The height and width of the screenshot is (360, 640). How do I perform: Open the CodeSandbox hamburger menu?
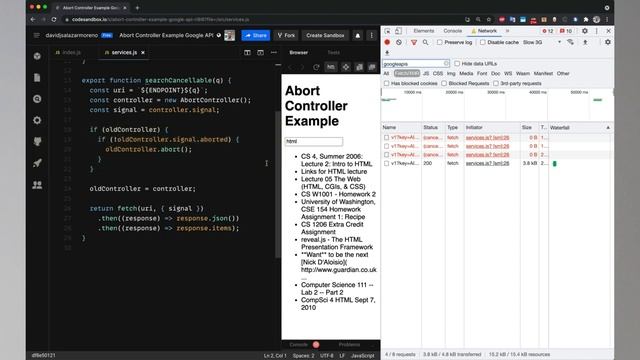point(36,36)
